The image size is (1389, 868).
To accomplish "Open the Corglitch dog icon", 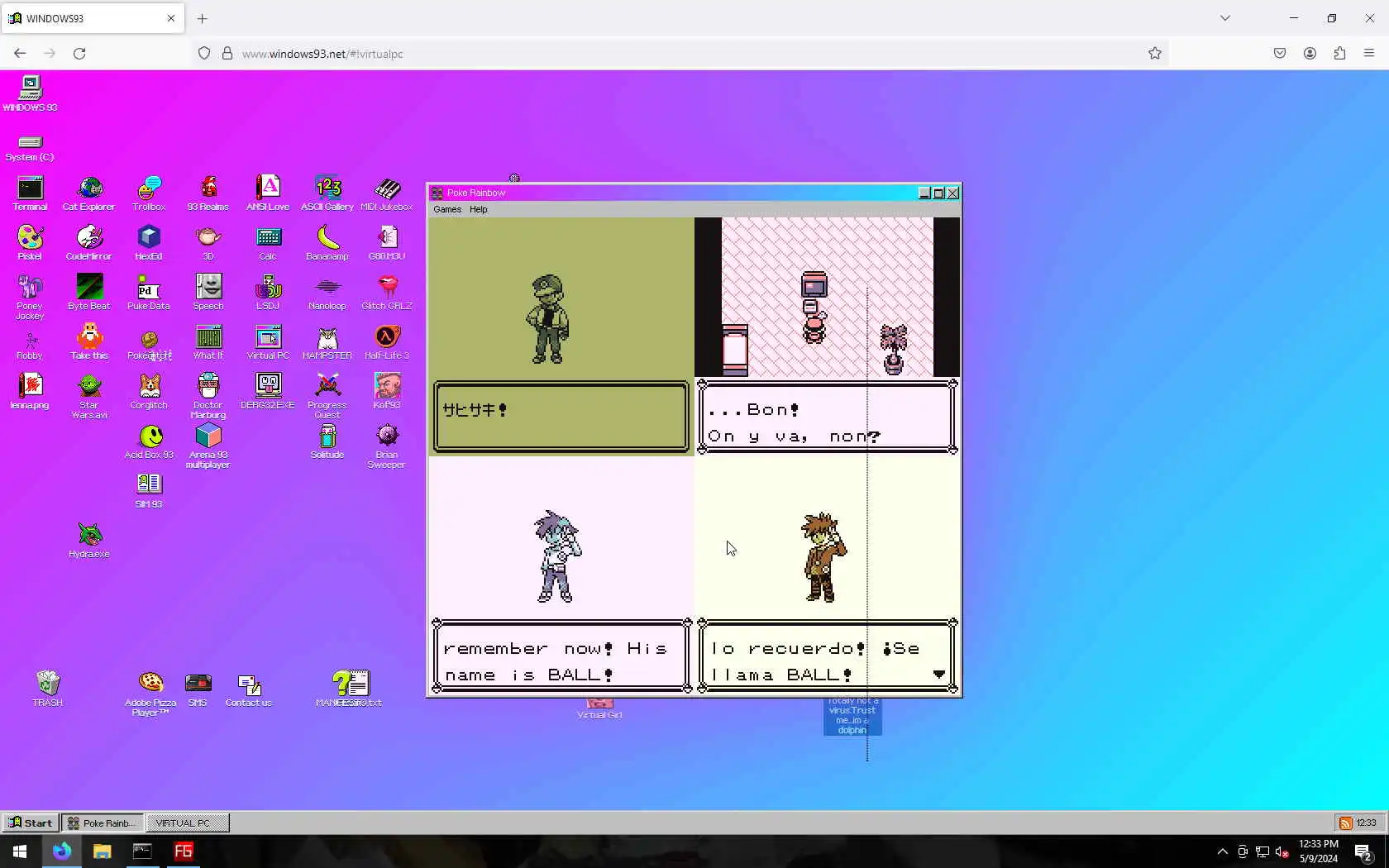I will (149, 393).
